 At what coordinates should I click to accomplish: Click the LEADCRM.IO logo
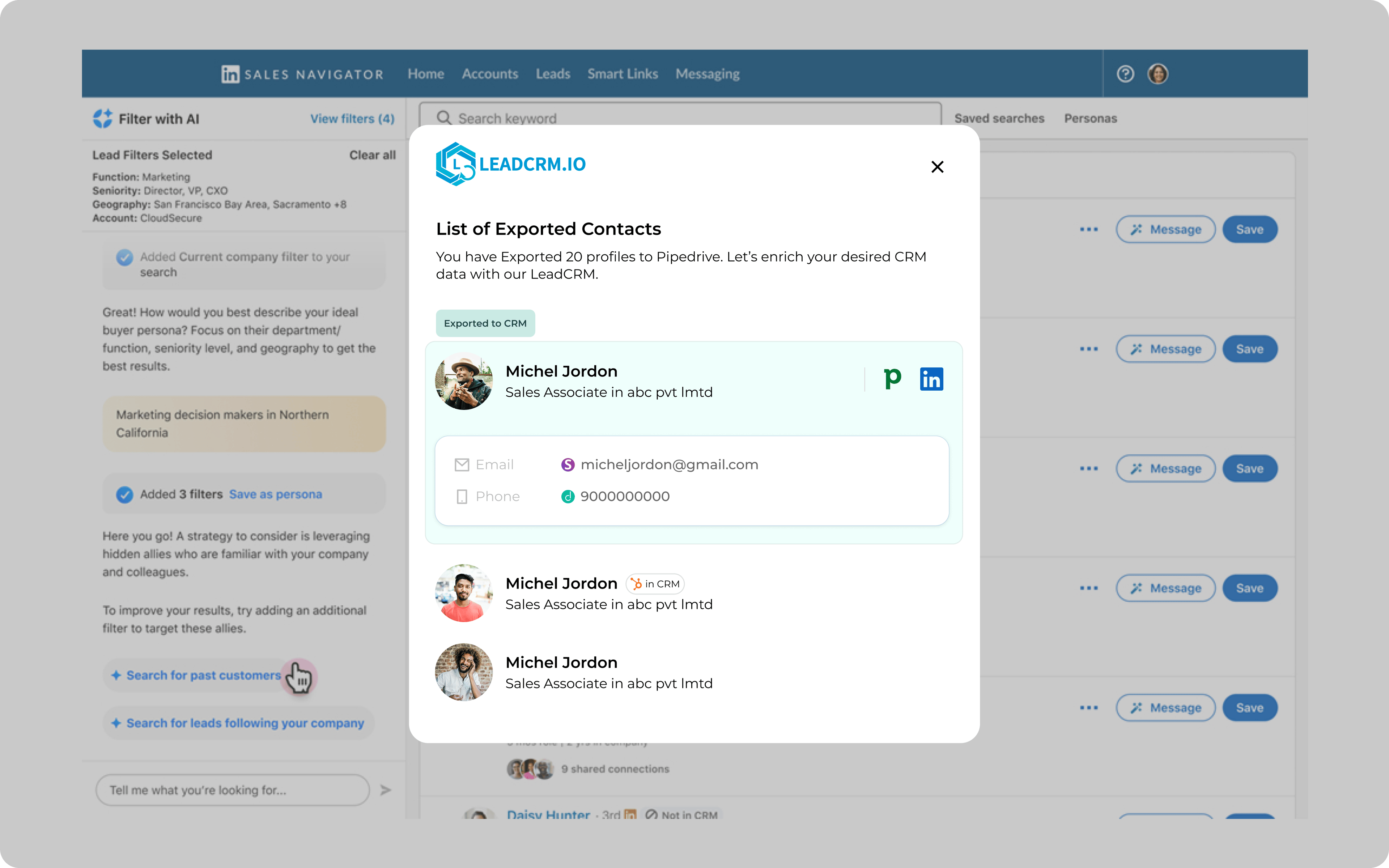click(x=511, y=164)
